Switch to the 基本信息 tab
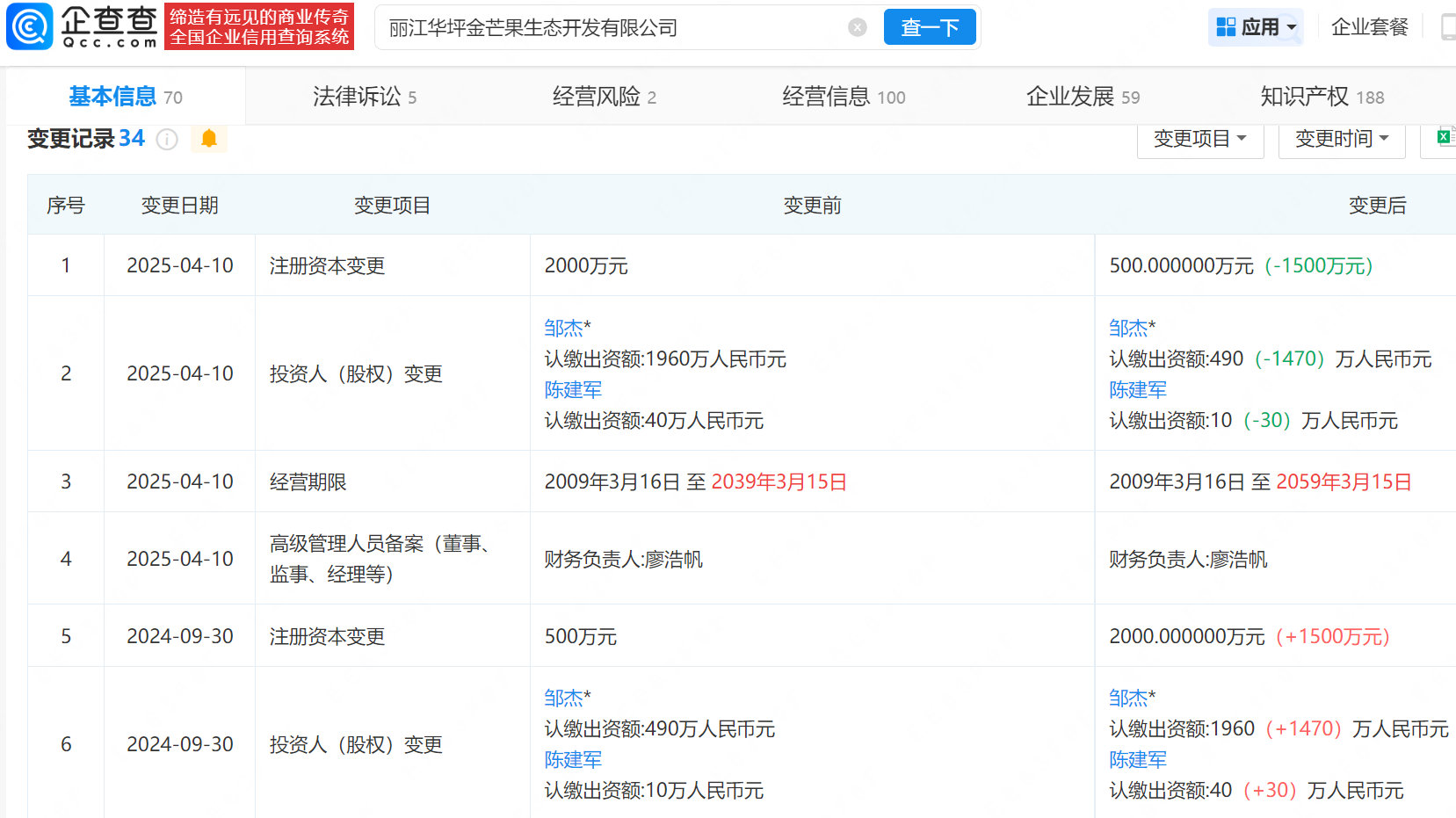 (126, 97)
